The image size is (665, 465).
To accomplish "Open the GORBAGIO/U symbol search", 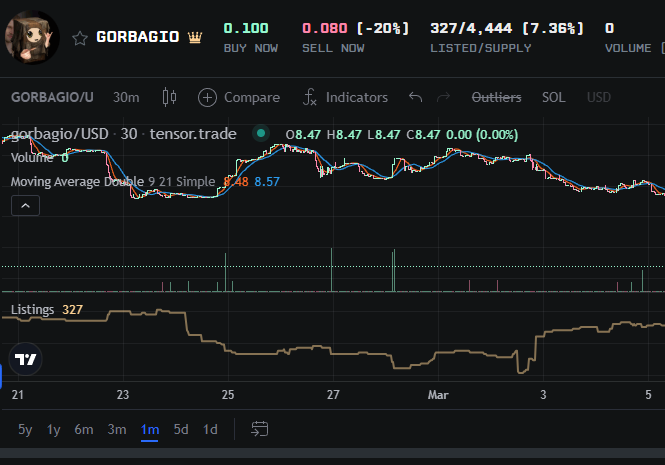I will [x=52, y=98].
